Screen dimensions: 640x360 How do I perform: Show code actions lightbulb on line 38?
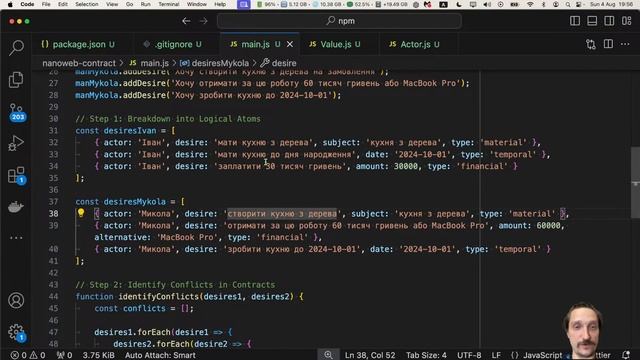click(x=81, y=213)
